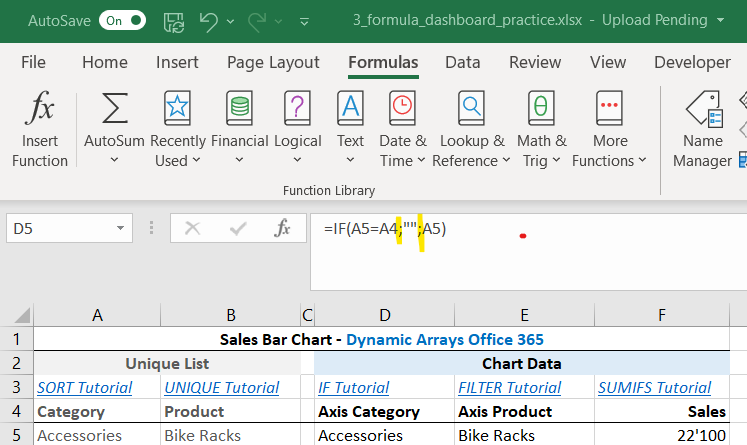Open the FILTER Tutorial link

[510, 388]
